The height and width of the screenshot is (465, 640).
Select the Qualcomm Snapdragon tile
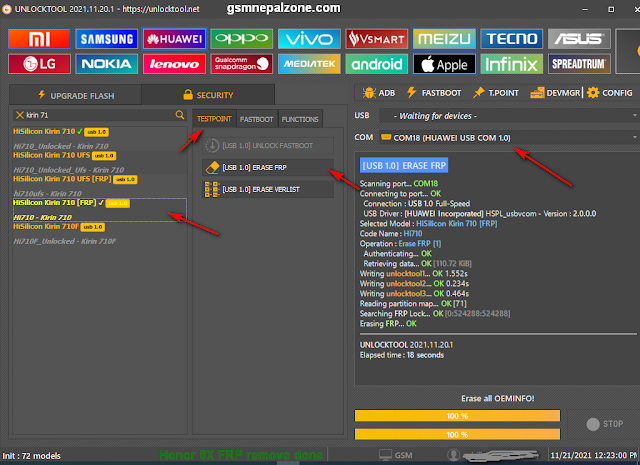point(242,64)
